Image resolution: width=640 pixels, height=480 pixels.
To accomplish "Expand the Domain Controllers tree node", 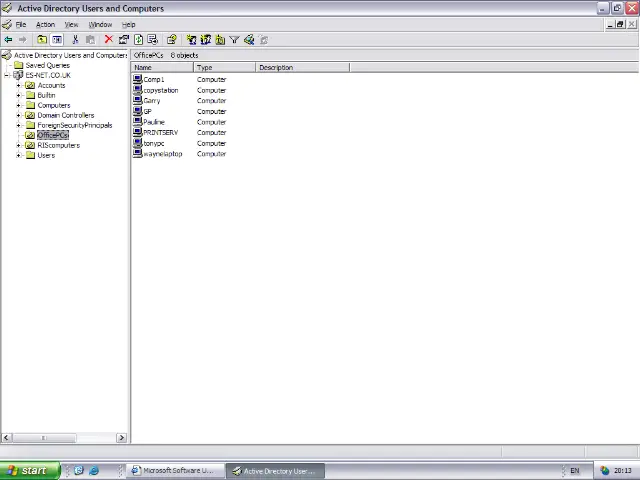I will 18,115.
